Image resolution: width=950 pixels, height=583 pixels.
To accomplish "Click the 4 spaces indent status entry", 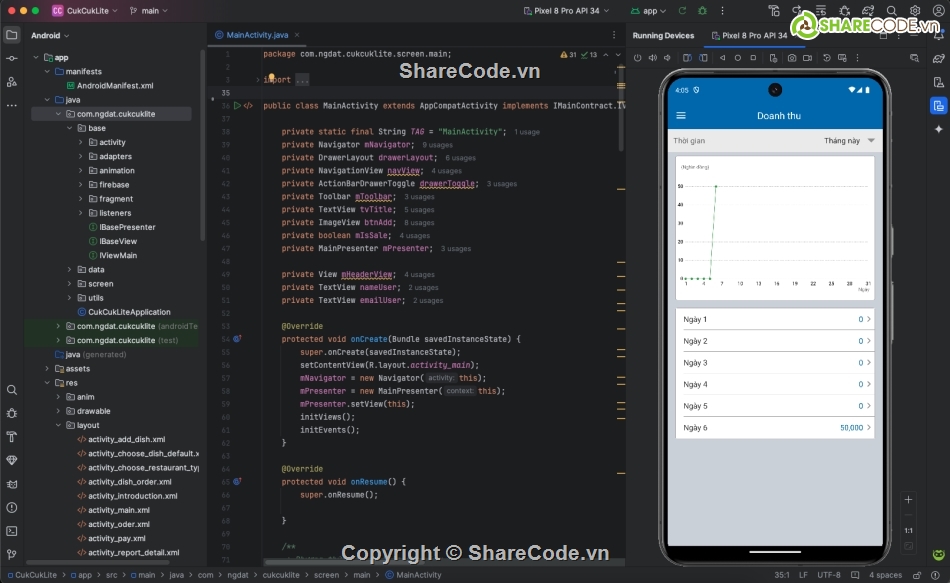I will point(885,575).
